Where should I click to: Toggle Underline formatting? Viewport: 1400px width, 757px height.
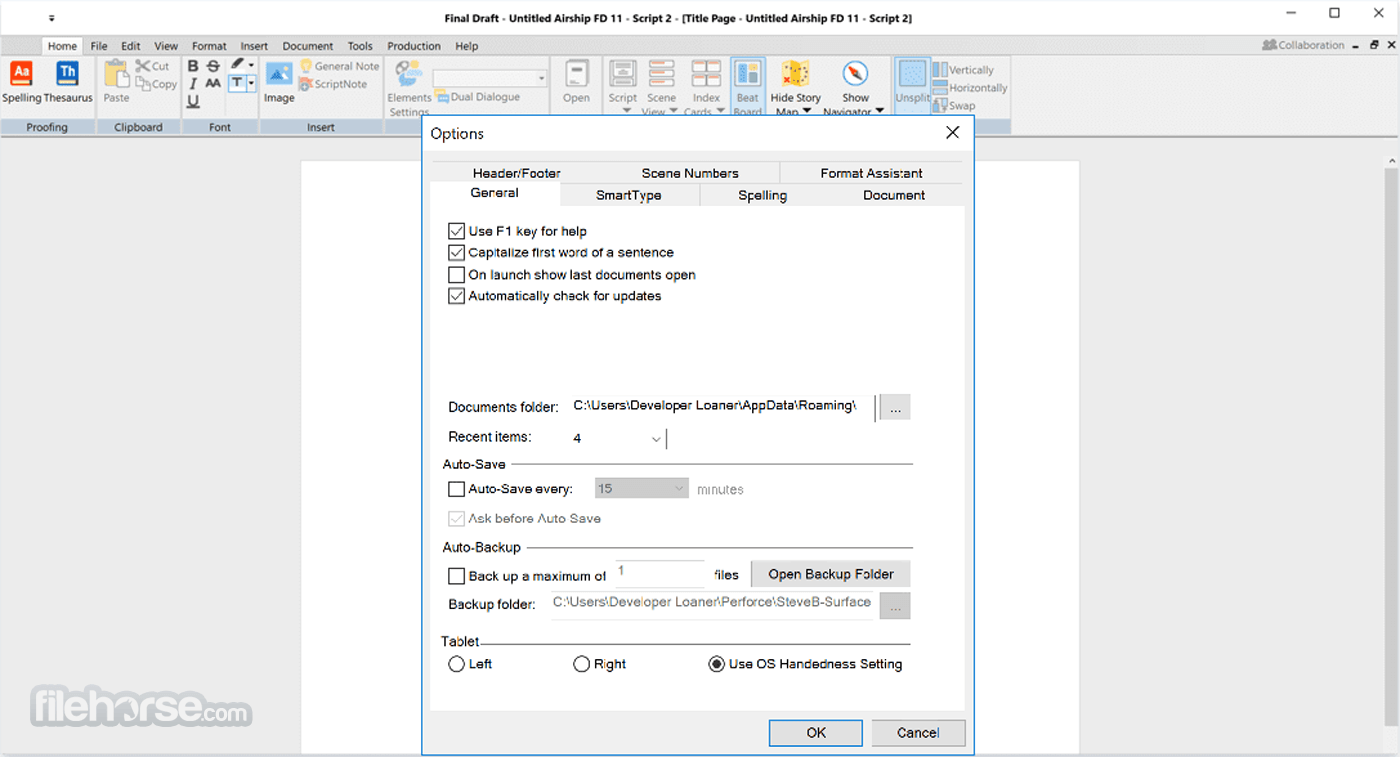(x=193, y=101)
